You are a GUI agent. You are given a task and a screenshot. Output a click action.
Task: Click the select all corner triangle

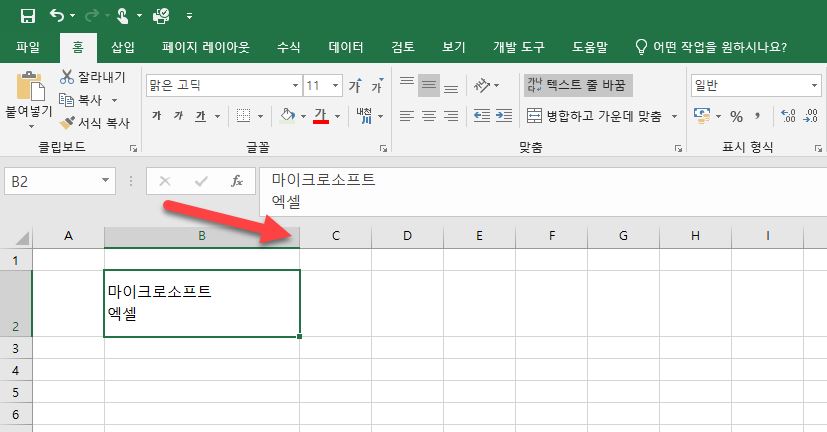coord(22,238)
